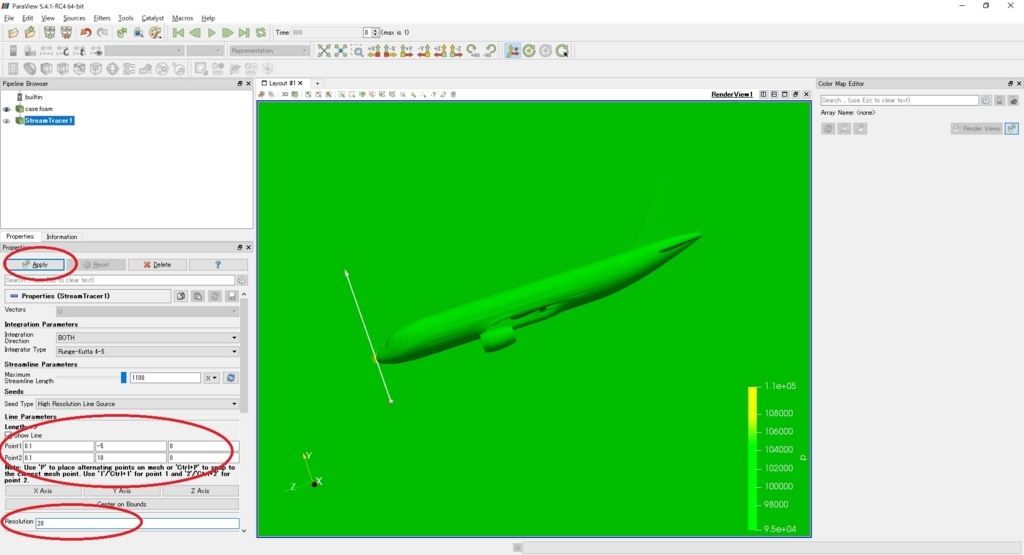Toggle visibility eye of StreamTracer1
The height and width of the screenshot is (555, 1024).
7,121
